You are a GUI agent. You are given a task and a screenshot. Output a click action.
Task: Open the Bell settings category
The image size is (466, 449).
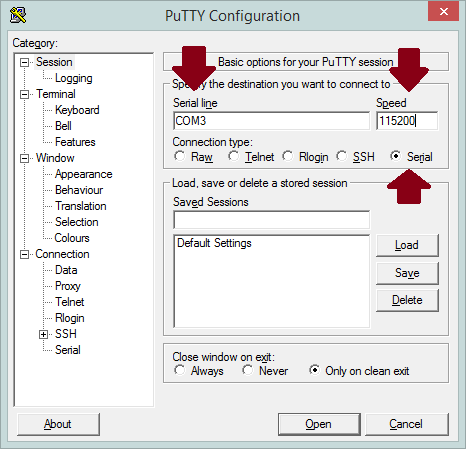click(63, 126)
